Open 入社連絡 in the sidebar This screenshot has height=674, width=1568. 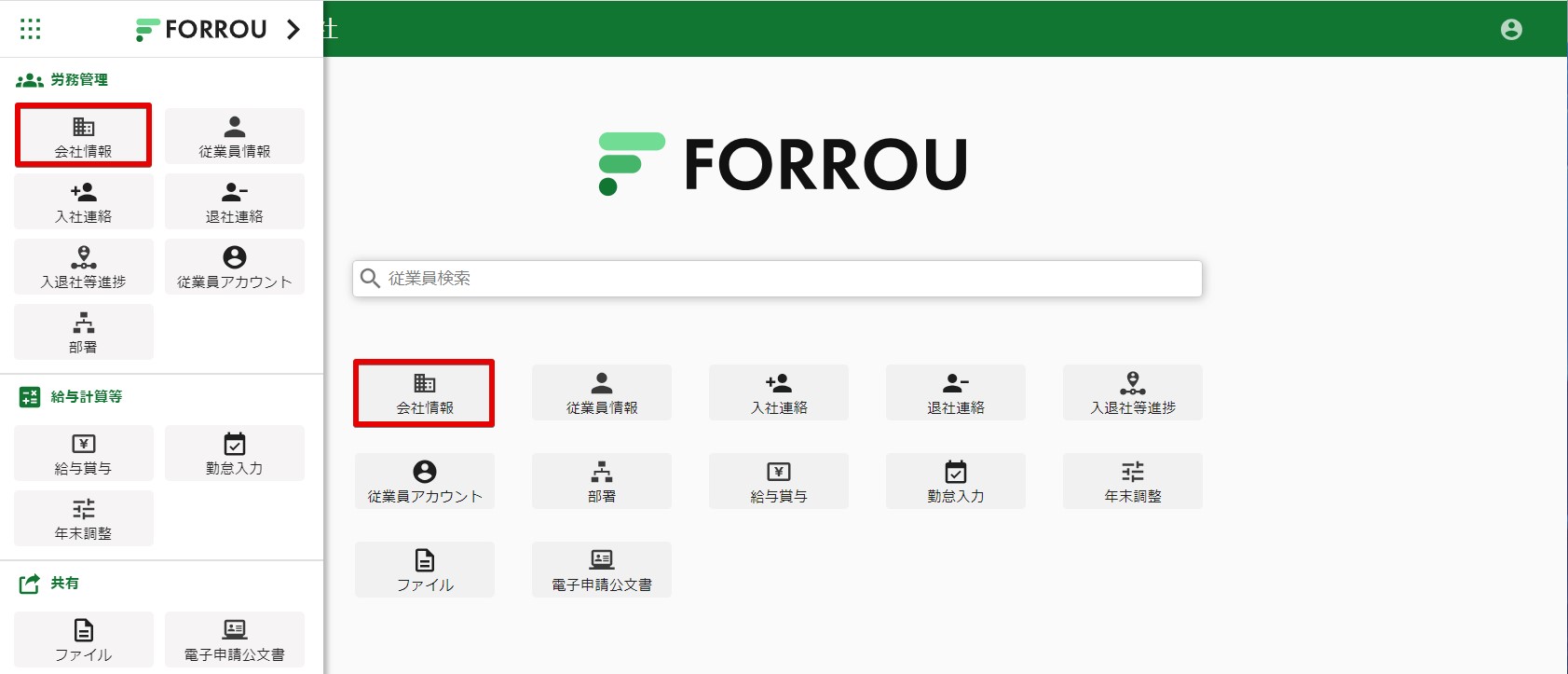pos(84,201)
